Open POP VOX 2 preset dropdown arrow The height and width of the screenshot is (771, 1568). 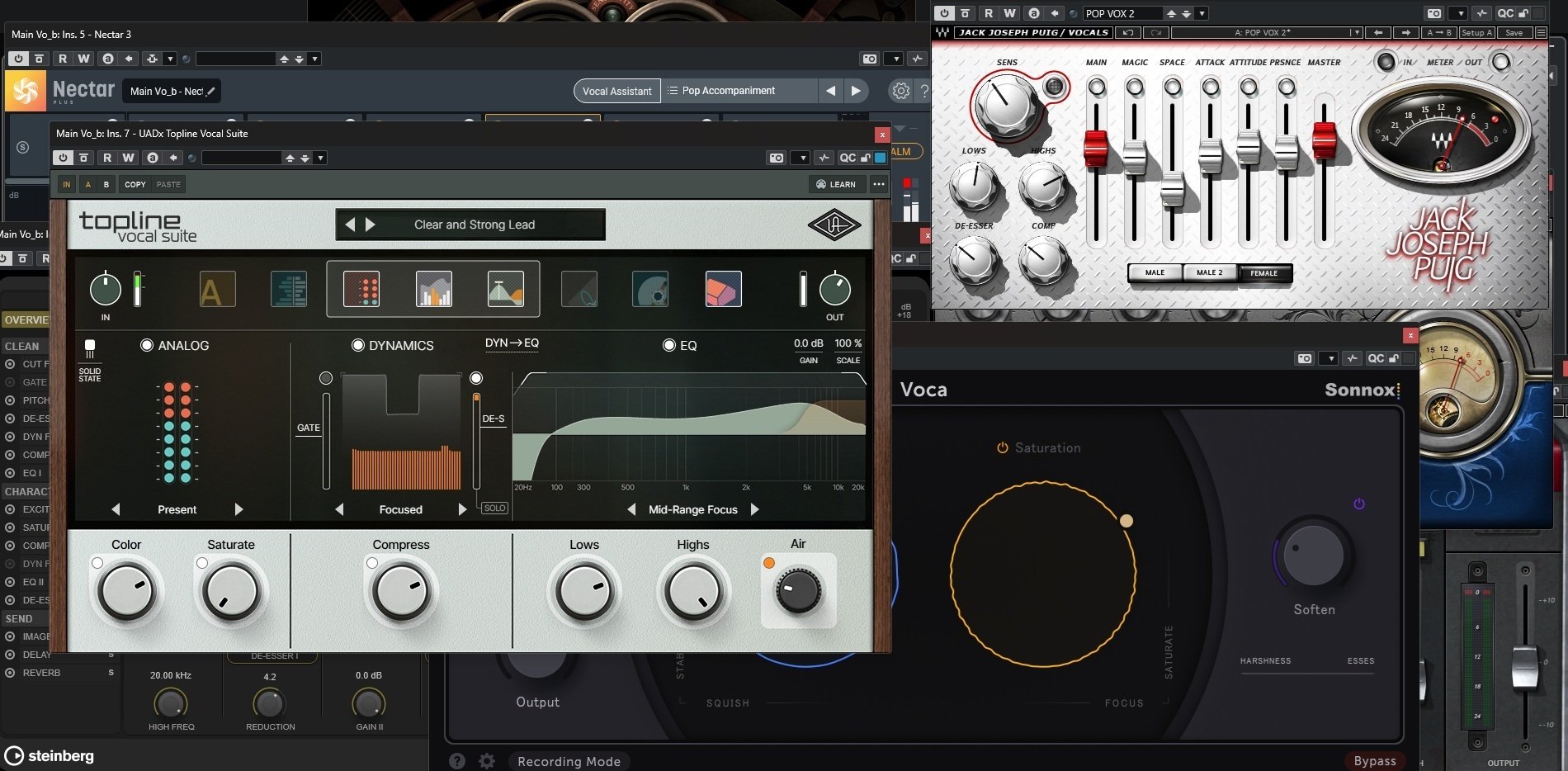(x=1202, y=13)
